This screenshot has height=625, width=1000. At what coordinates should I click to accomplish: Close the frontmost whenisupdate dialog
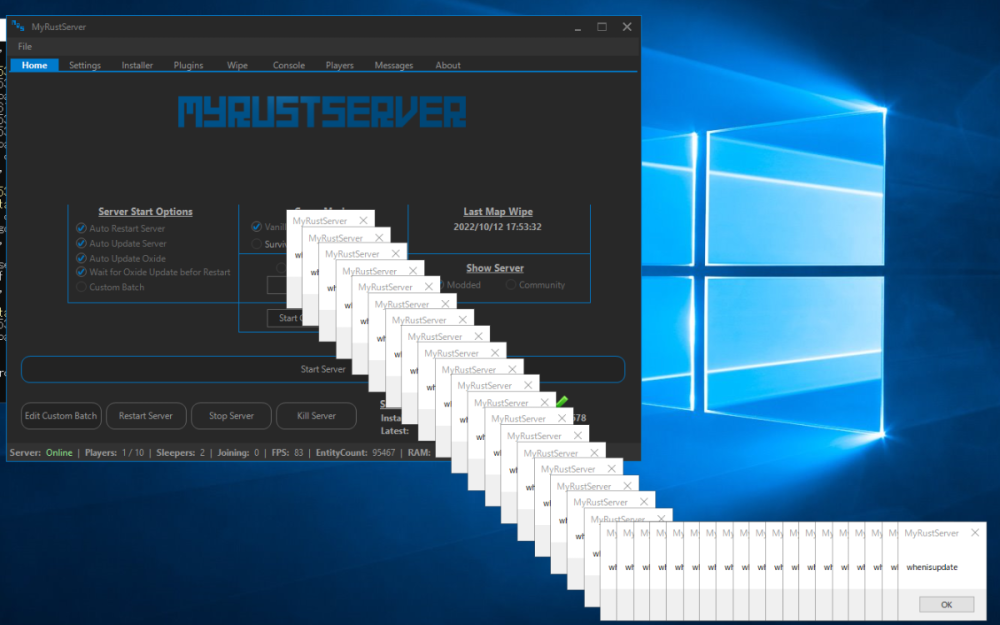(x=975, y=533)
